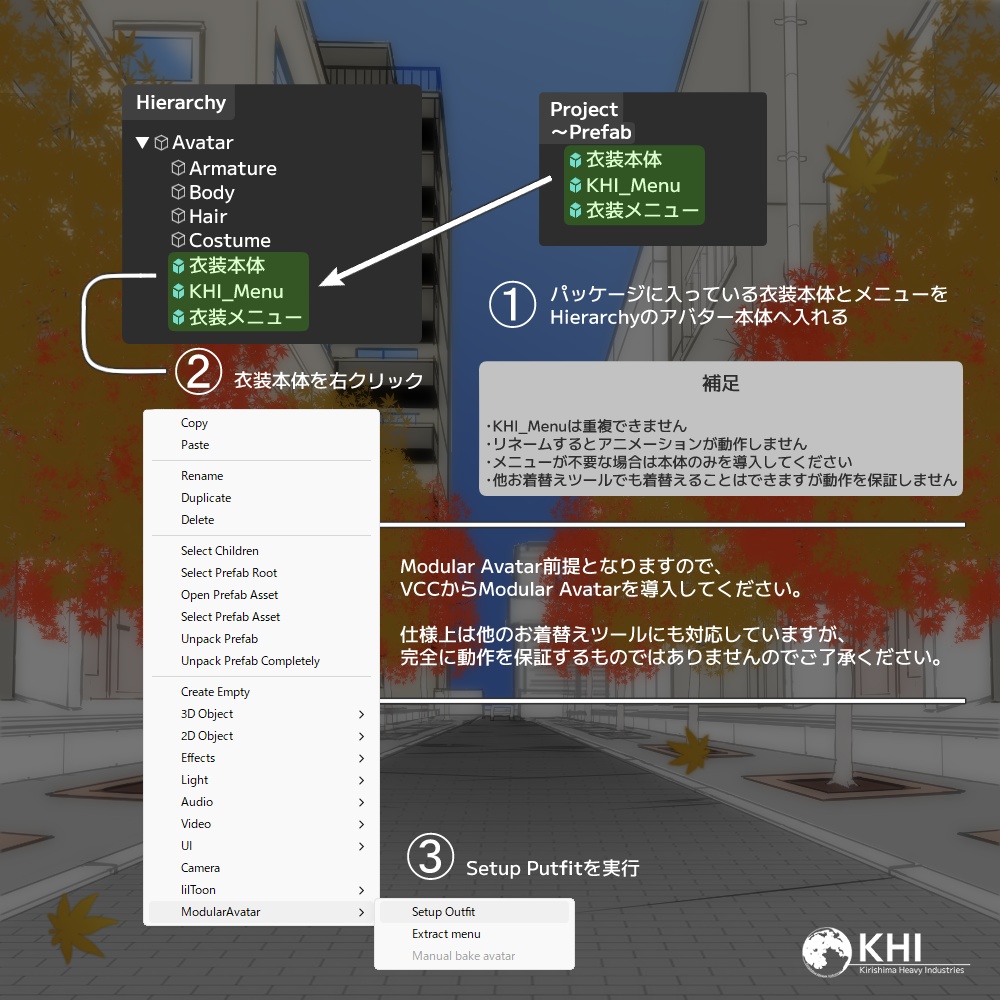Viewport: 1000px width, 1000px height.
Task: Choose Duplicate from the context menu
Action: click(x=261, y=498)
